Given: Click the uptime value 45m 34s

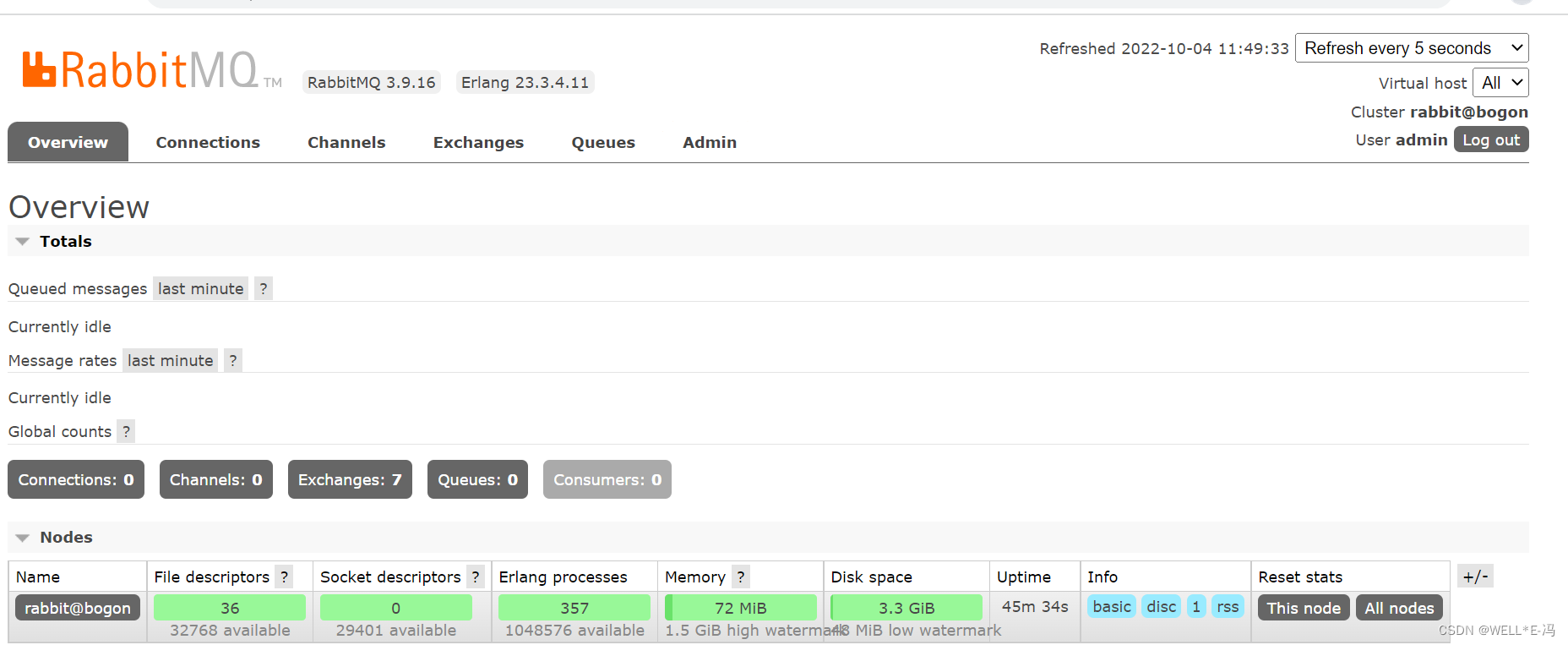Looking at the screenshot, I should [1035, 607].
